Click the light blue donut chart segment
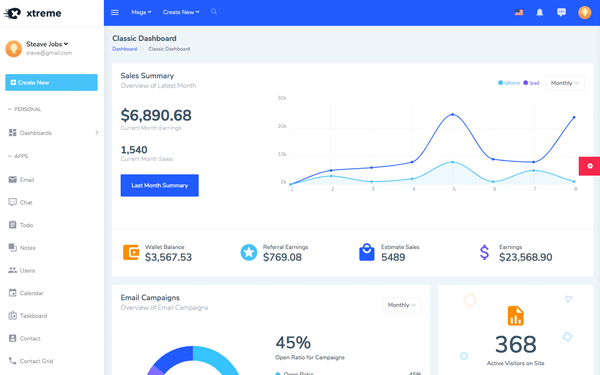600x375 pixels. click(218, 358)
